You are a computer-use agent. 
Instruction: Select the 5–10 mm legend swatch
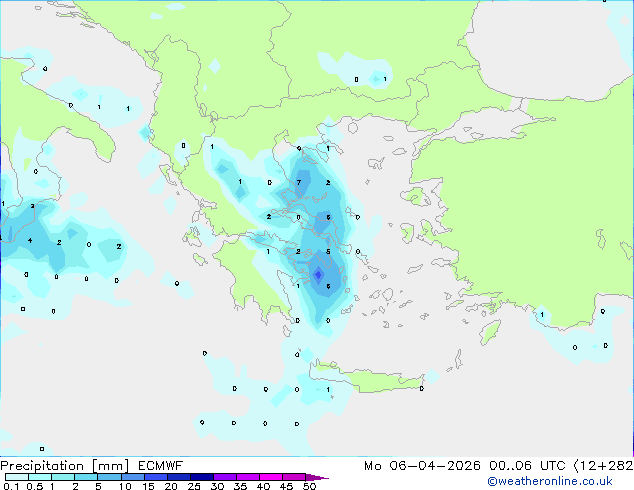pos(109,477)
